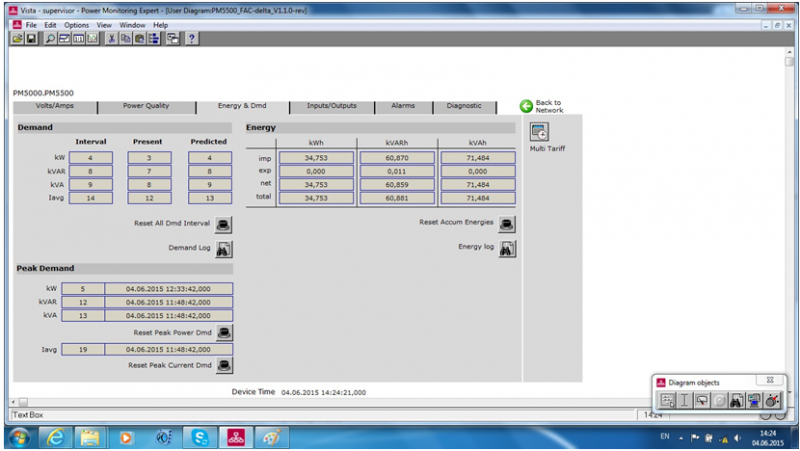Click the Reset Accum Energies icon
Screen dimensions: 800x451
(507, 224)
